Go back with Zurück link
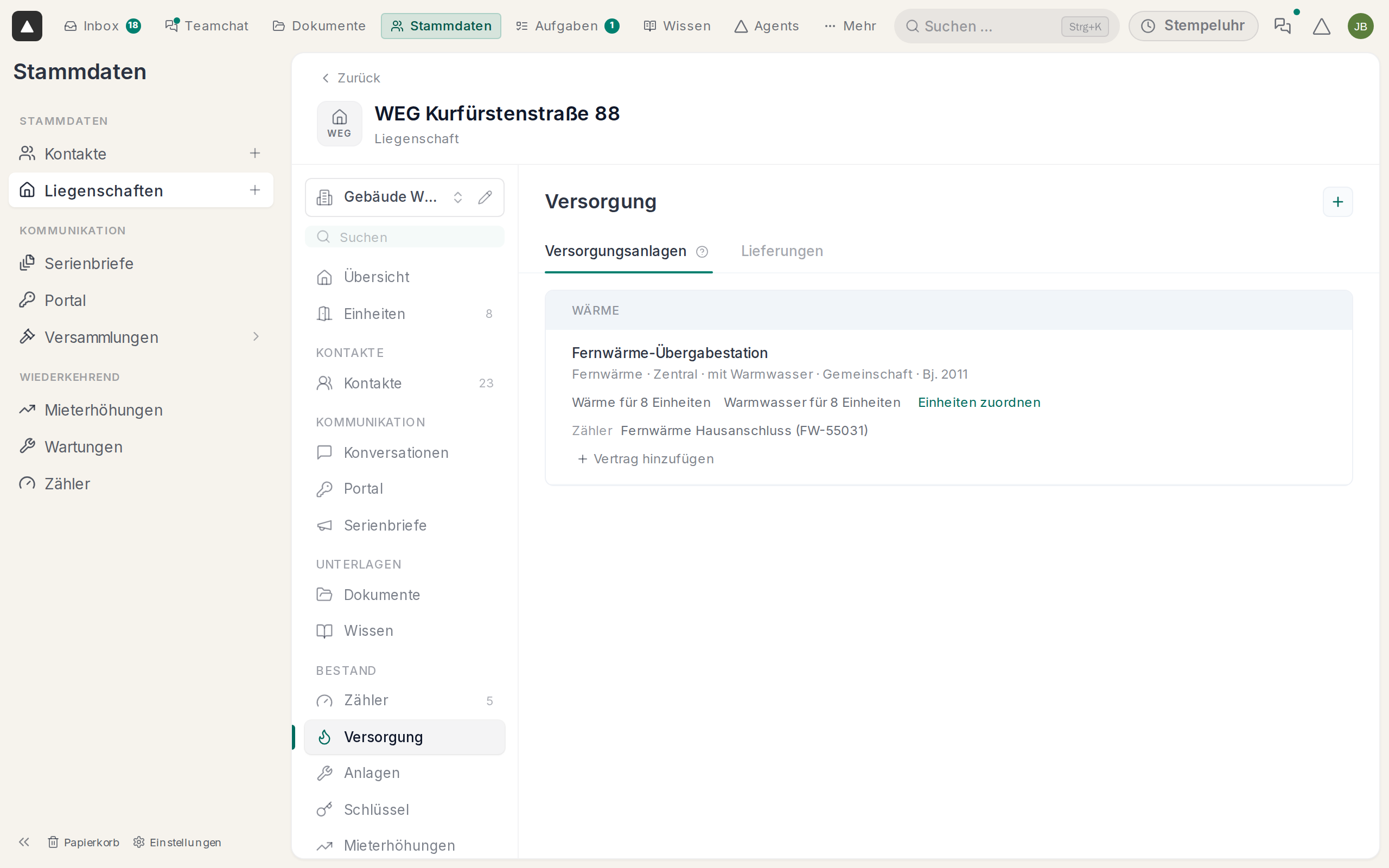Viewport: 1389px width, 868px height. 351,78
